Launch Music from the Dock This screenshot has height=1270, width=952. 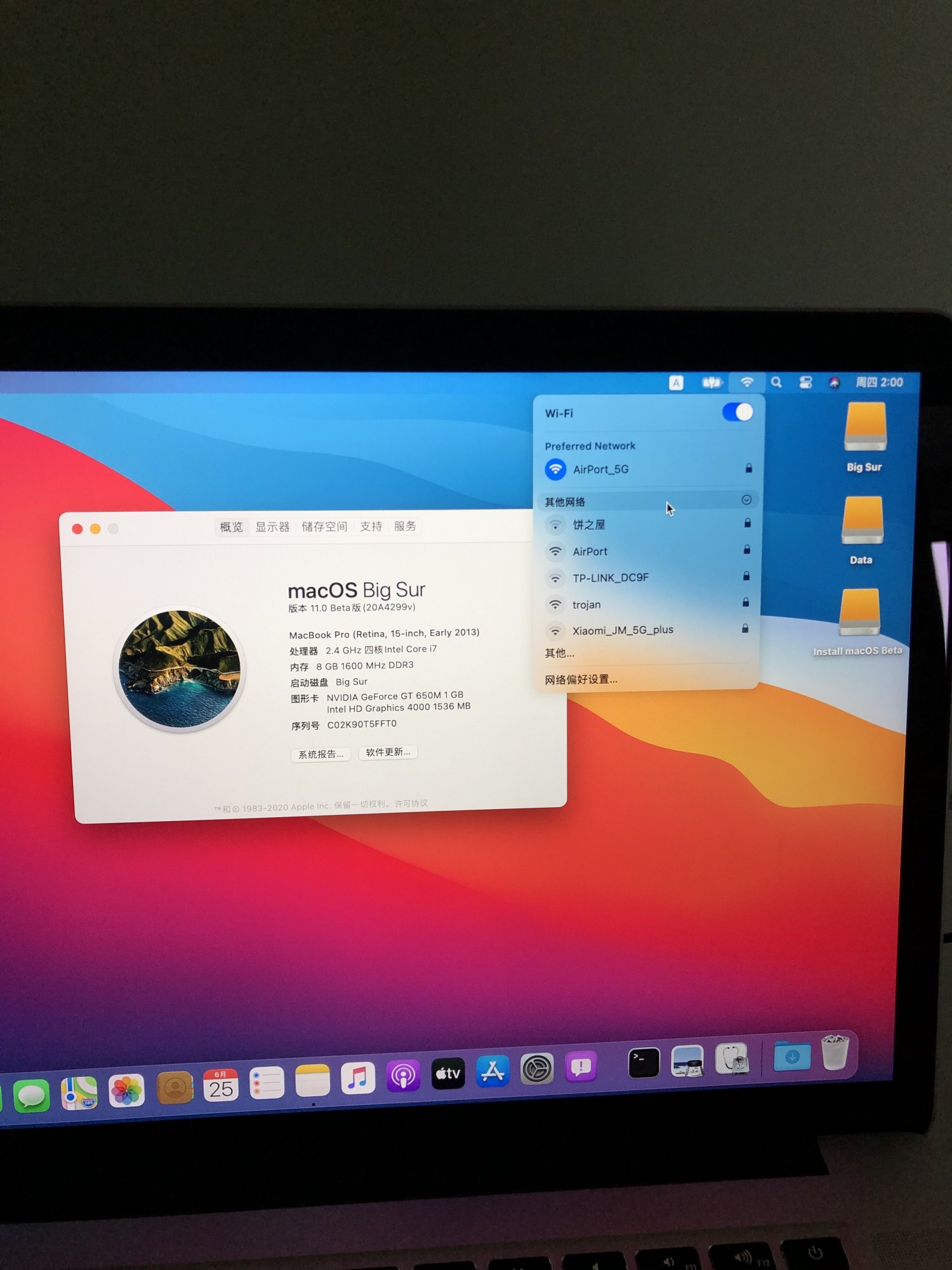358,1078
